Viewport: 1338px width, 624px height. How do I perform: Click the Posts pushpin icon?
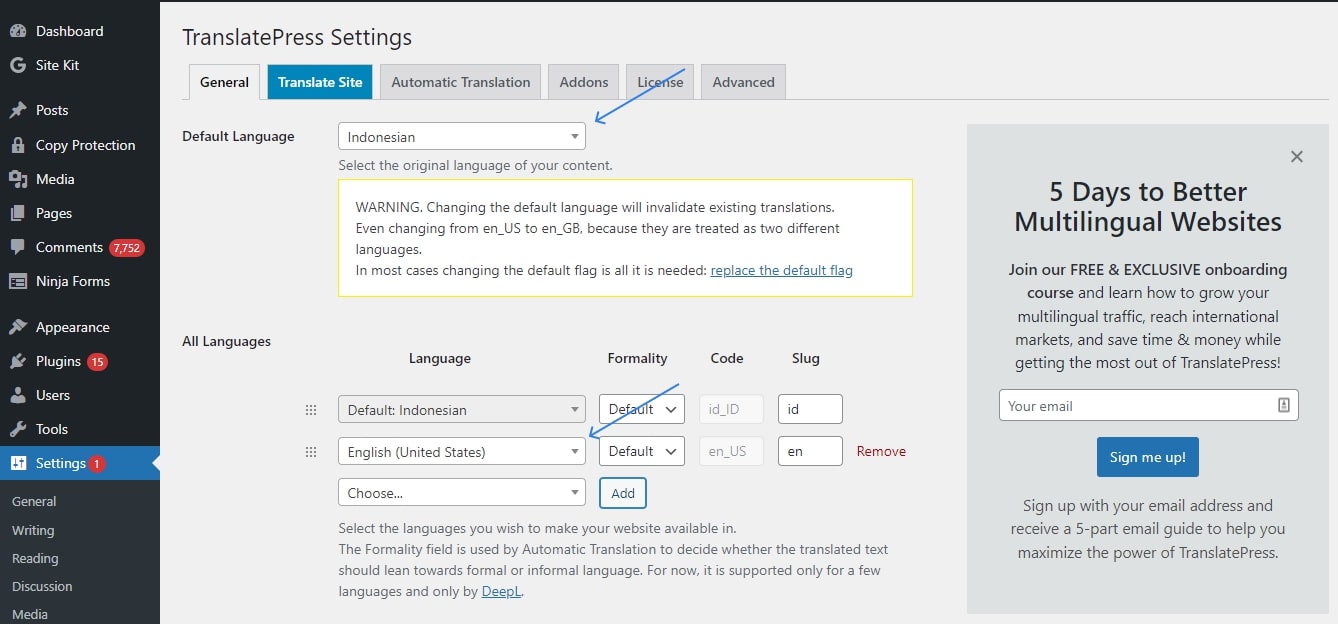click(x=18, y=110)
